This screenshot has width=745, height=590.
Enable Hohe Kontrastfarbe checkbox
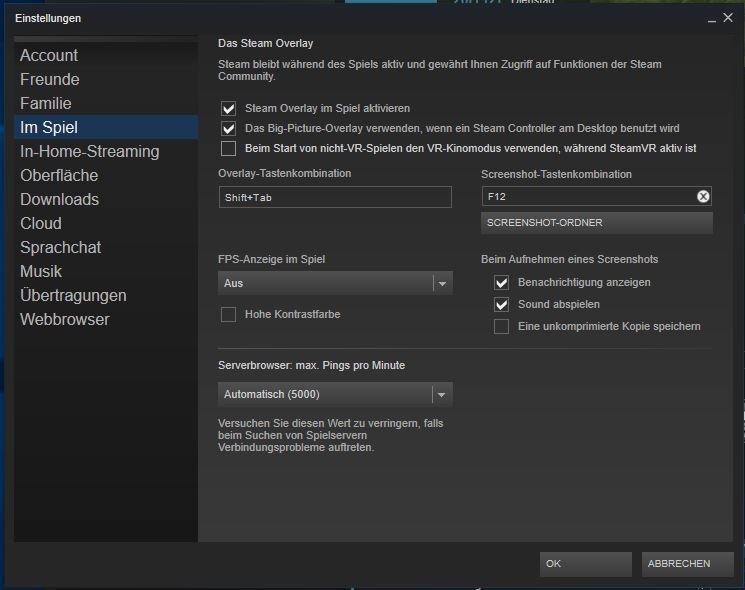tap(229, 314)
